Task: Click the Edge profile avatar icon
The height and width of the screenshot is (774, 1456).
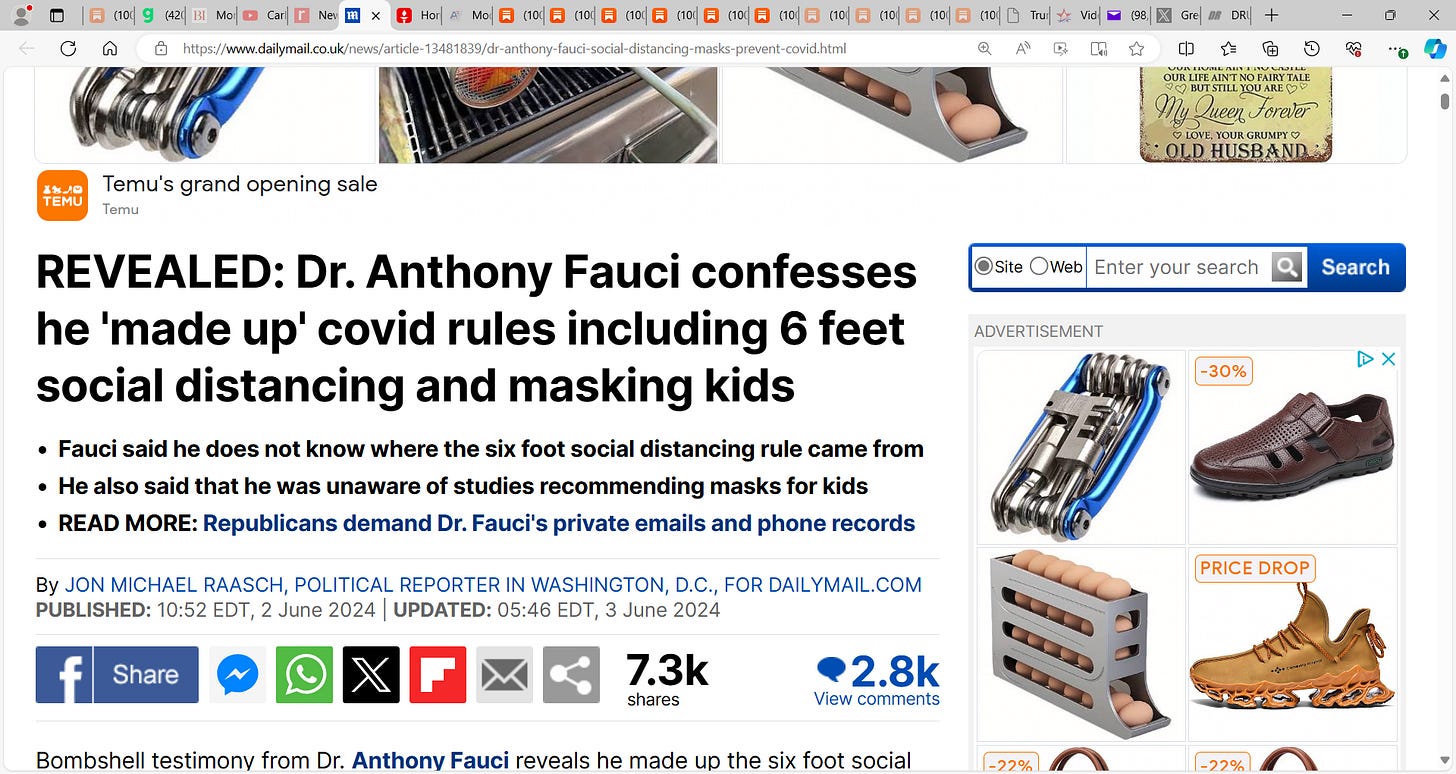Action: [21, 15]
